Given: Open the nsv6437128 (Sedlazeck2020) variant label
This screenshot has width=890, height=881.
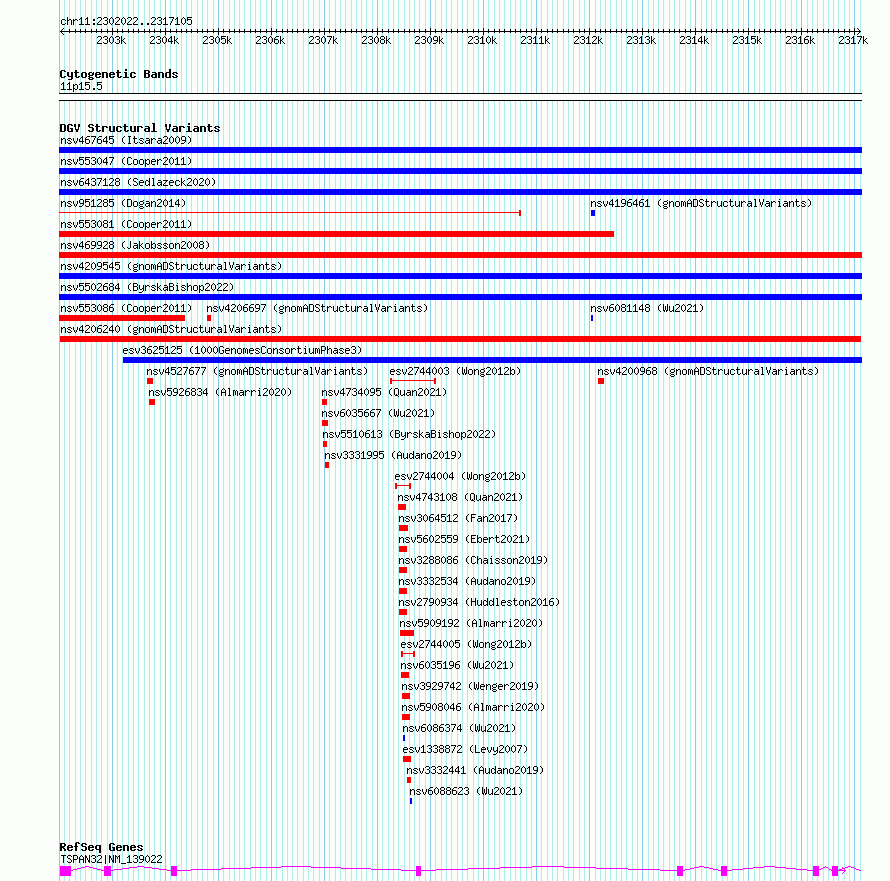Looking at the screenshot, I should point(138,182).
